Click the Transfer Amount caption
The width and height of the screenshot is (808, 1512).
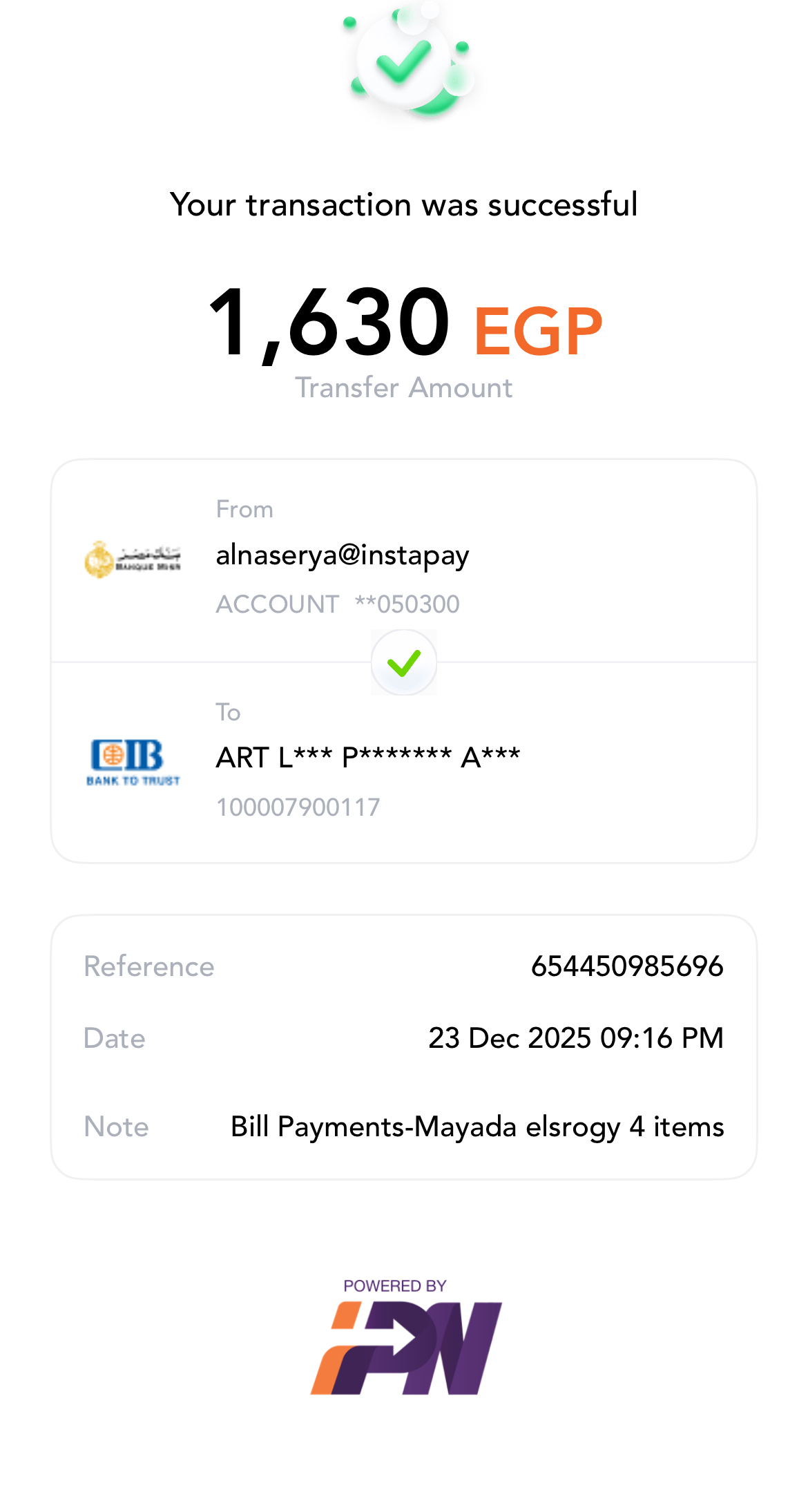pyautogui.click(x=404, y=387)
